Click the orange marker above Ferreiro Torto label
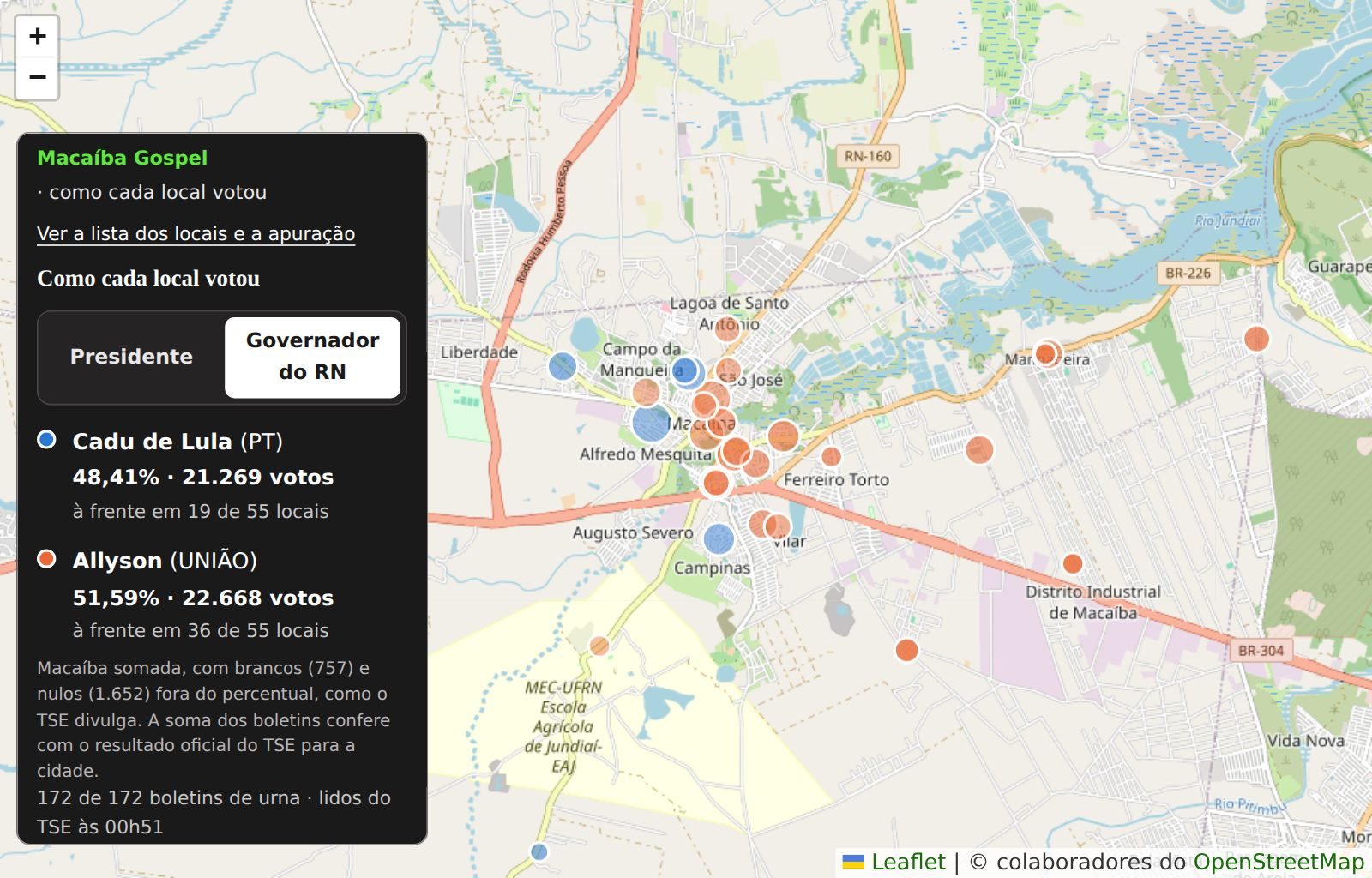1372x878 pixels. tap(831, 456)
